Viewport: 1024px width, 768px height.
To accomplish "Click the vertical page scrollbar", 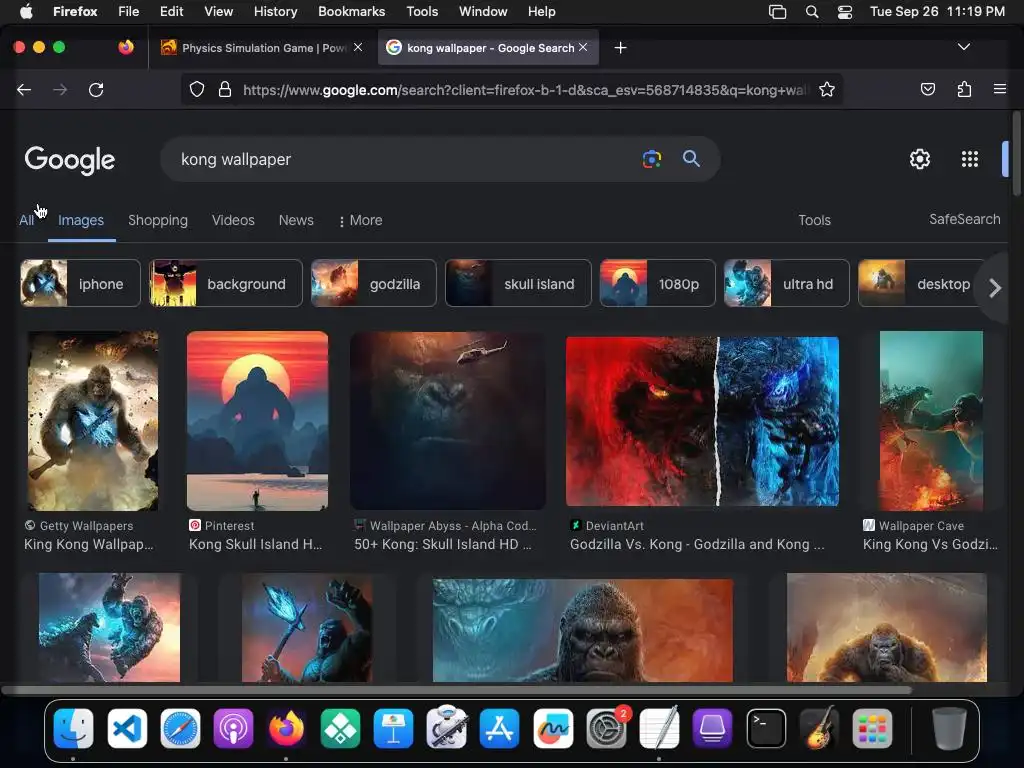I will tap(1016, 153).
